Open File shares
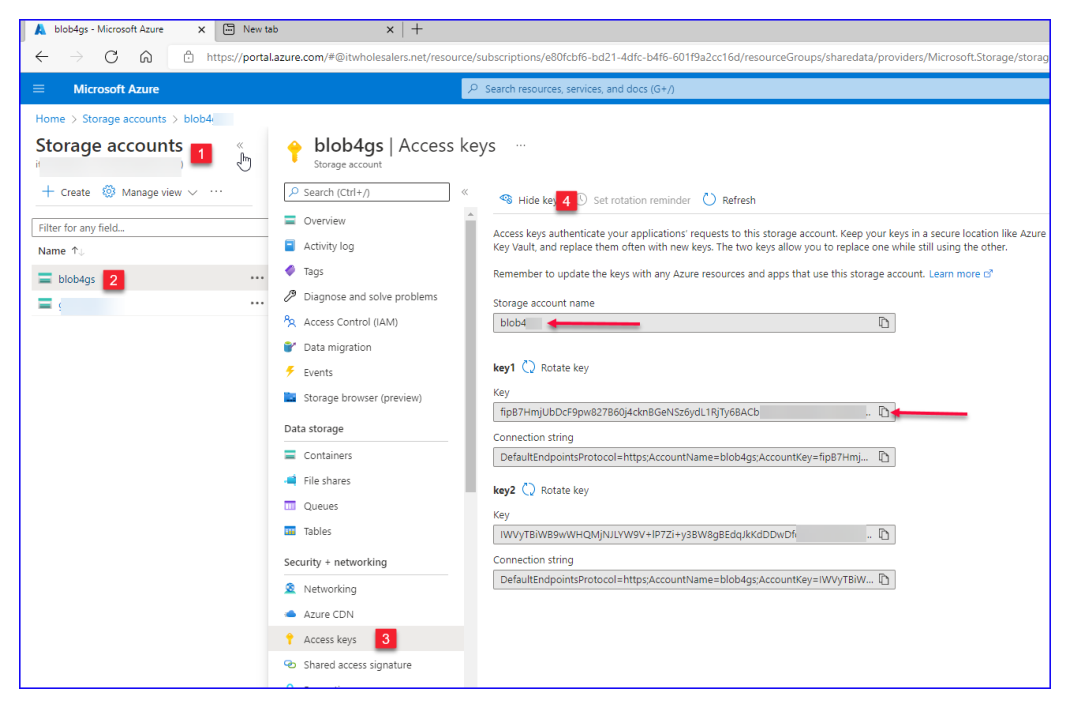 [327, 480]
